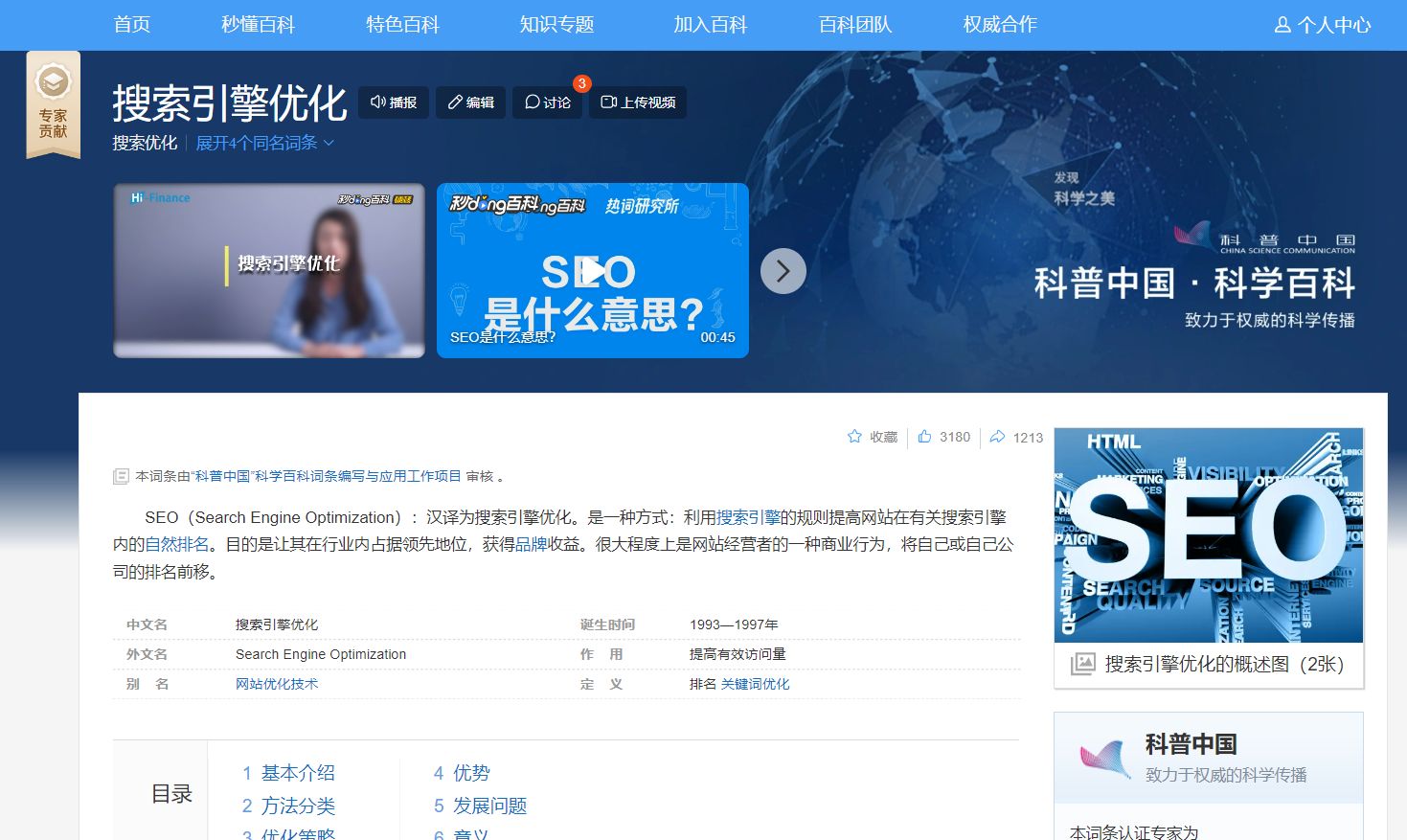Click the 收藏 star icon
This screenshot has height=840, width=1407.
854,437
